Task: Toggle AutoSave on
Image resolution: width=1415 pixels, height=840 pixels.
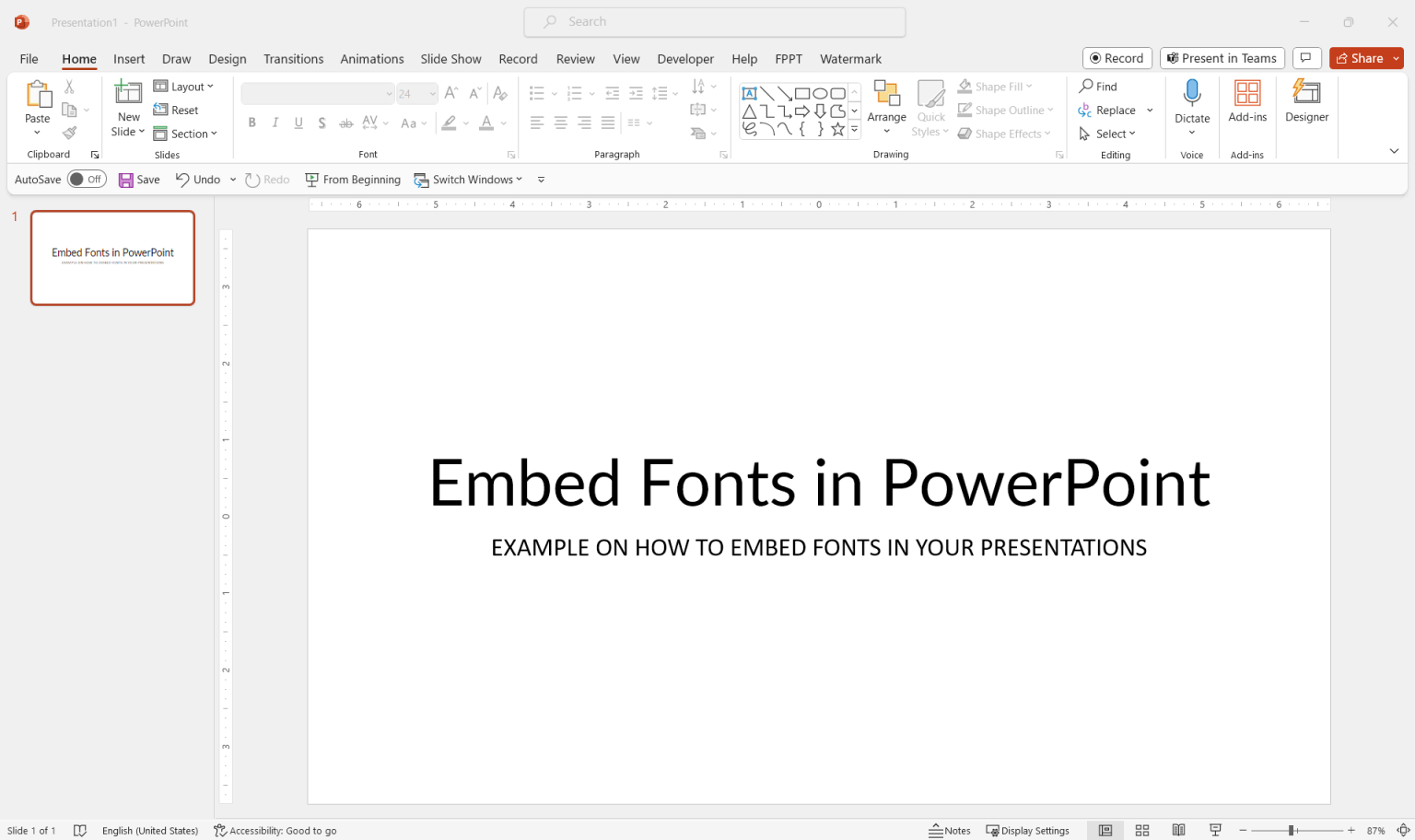Action: coord(86,179)
